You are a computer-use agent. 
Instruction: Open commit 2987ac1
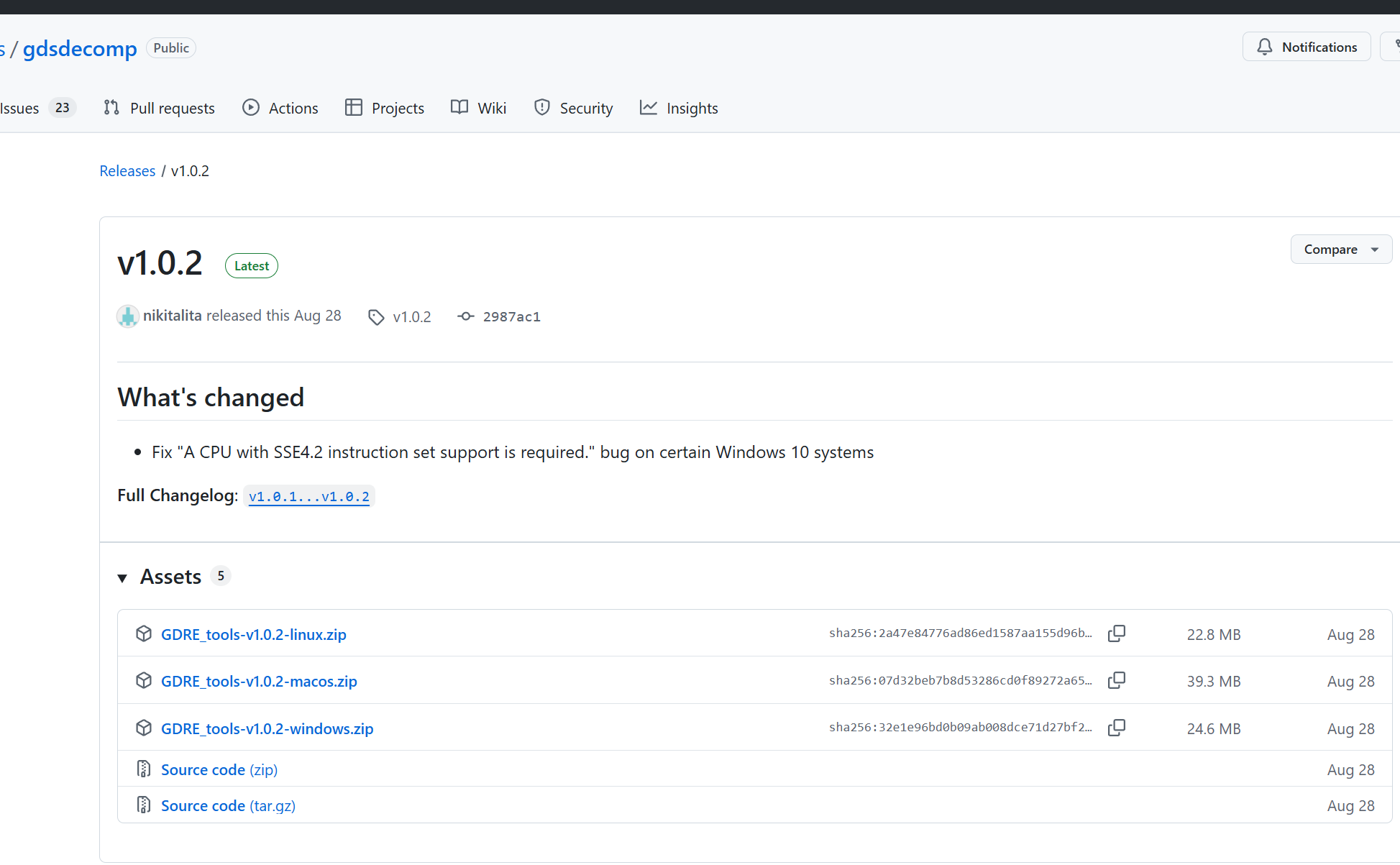(x=511, y=317)
